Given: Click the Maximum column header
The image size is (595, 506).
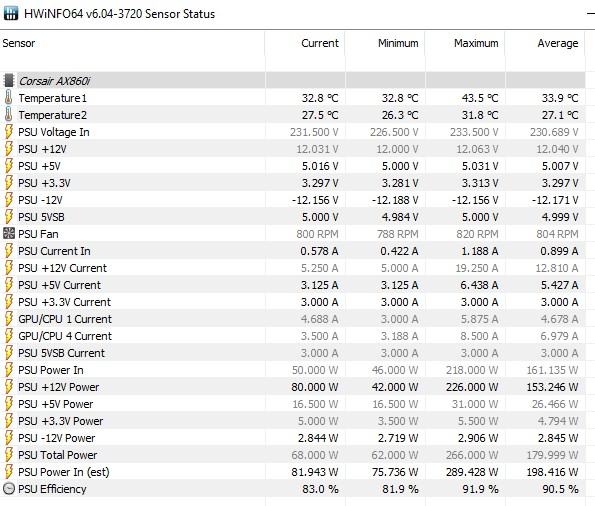Looking at the screenshot, I should click(x=476, y=43).
